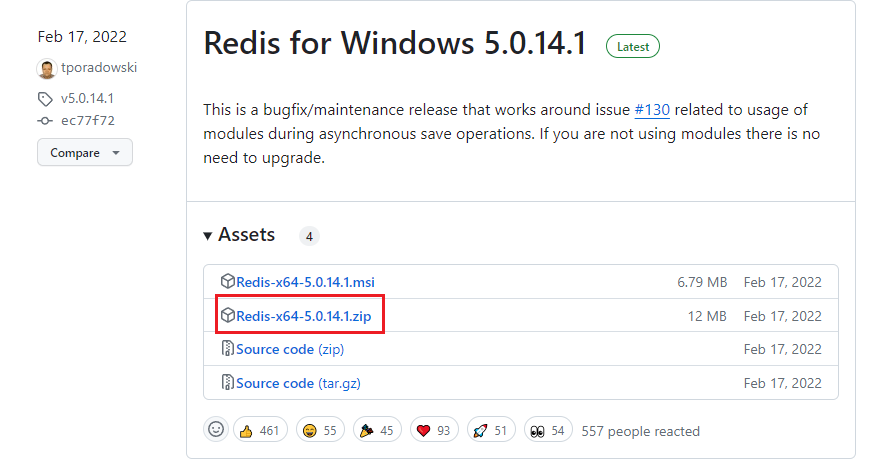The width and height of the screenshot is (893, 459).
Task: Toggle the eyes reaction with 54
Action: (548, 431)
